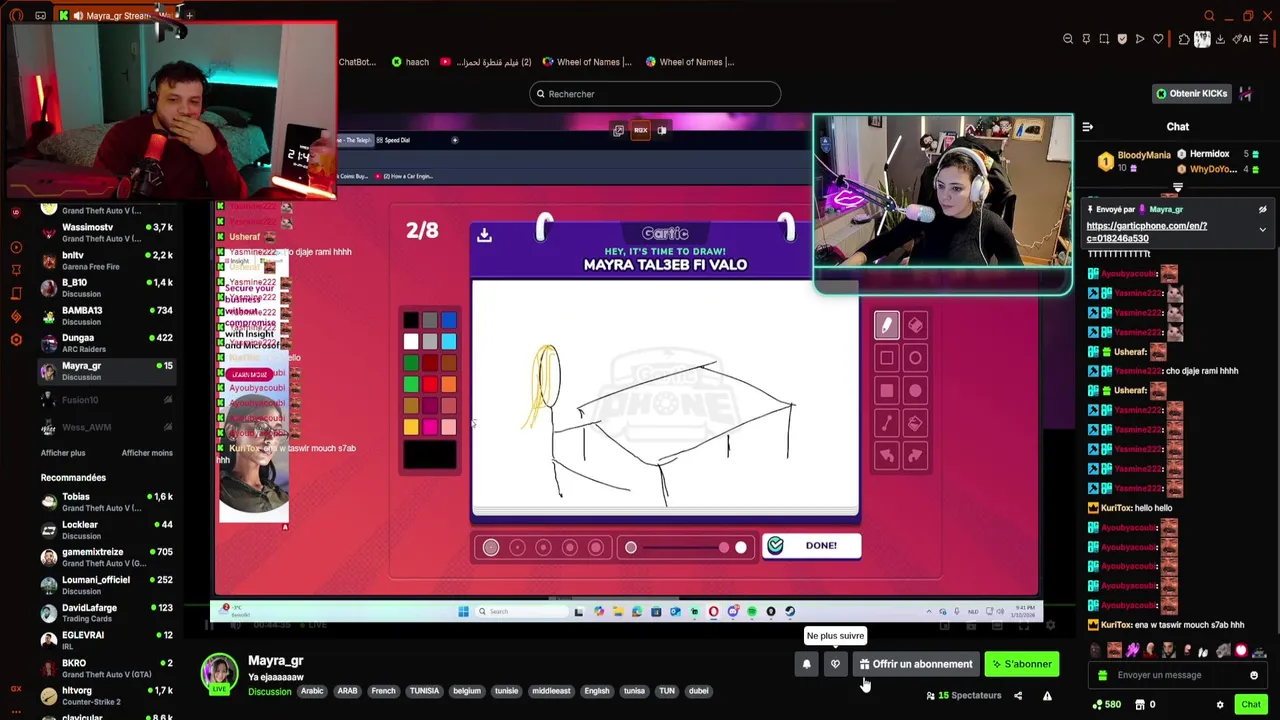Click Afficher plus in sidebar
The image size is (1280, 720).
[63, 453]
